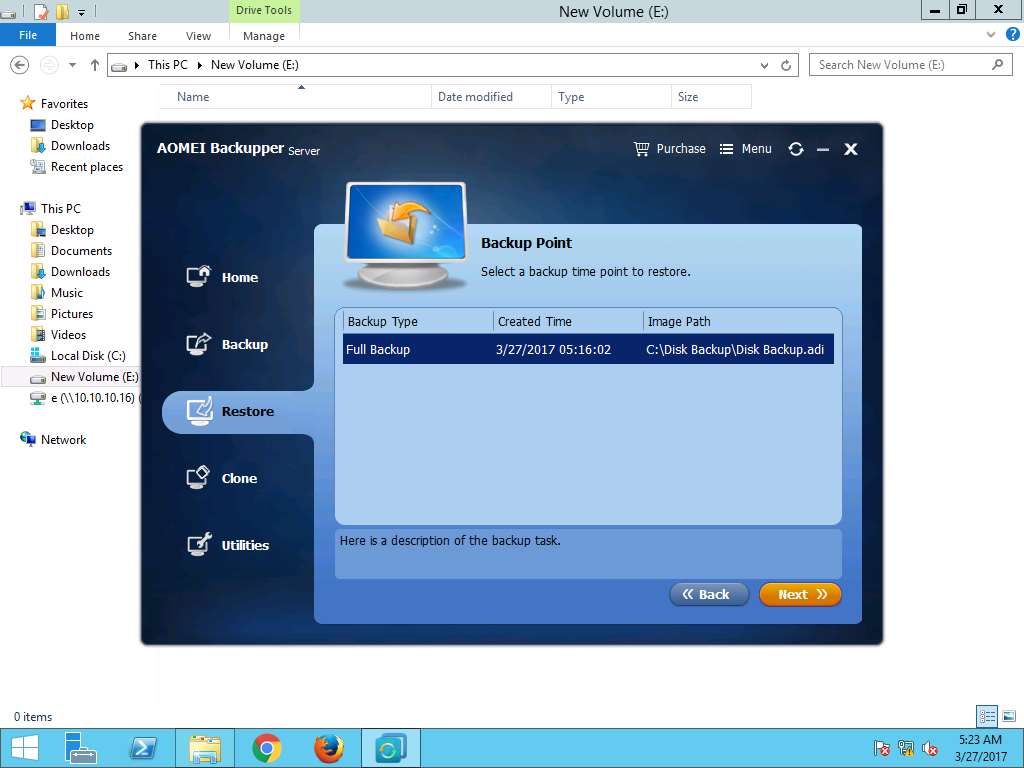
Task: Launch PowerShell from the taskbar
Action: click(x=143, y=748)
